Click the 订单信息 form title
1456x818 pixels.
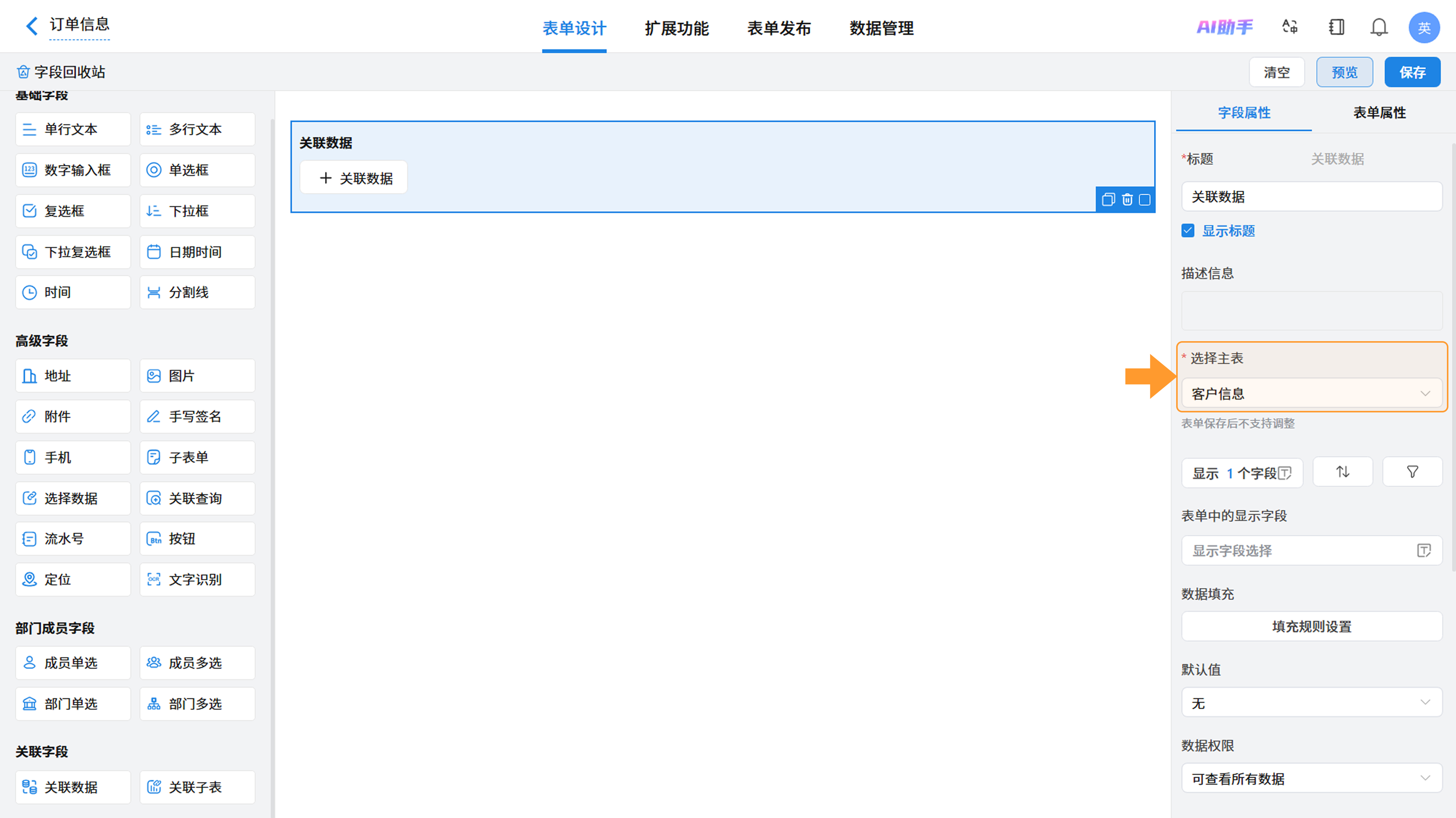point(79,24)
